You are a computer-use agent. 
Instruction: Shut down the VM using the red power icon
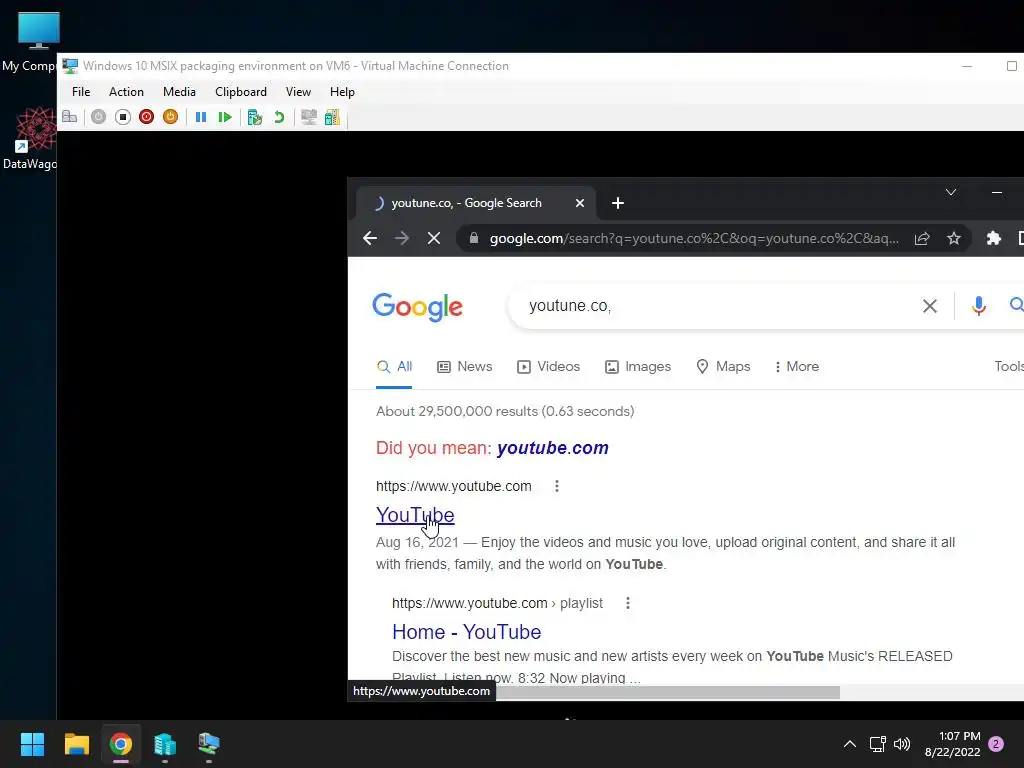pos(146,117)
